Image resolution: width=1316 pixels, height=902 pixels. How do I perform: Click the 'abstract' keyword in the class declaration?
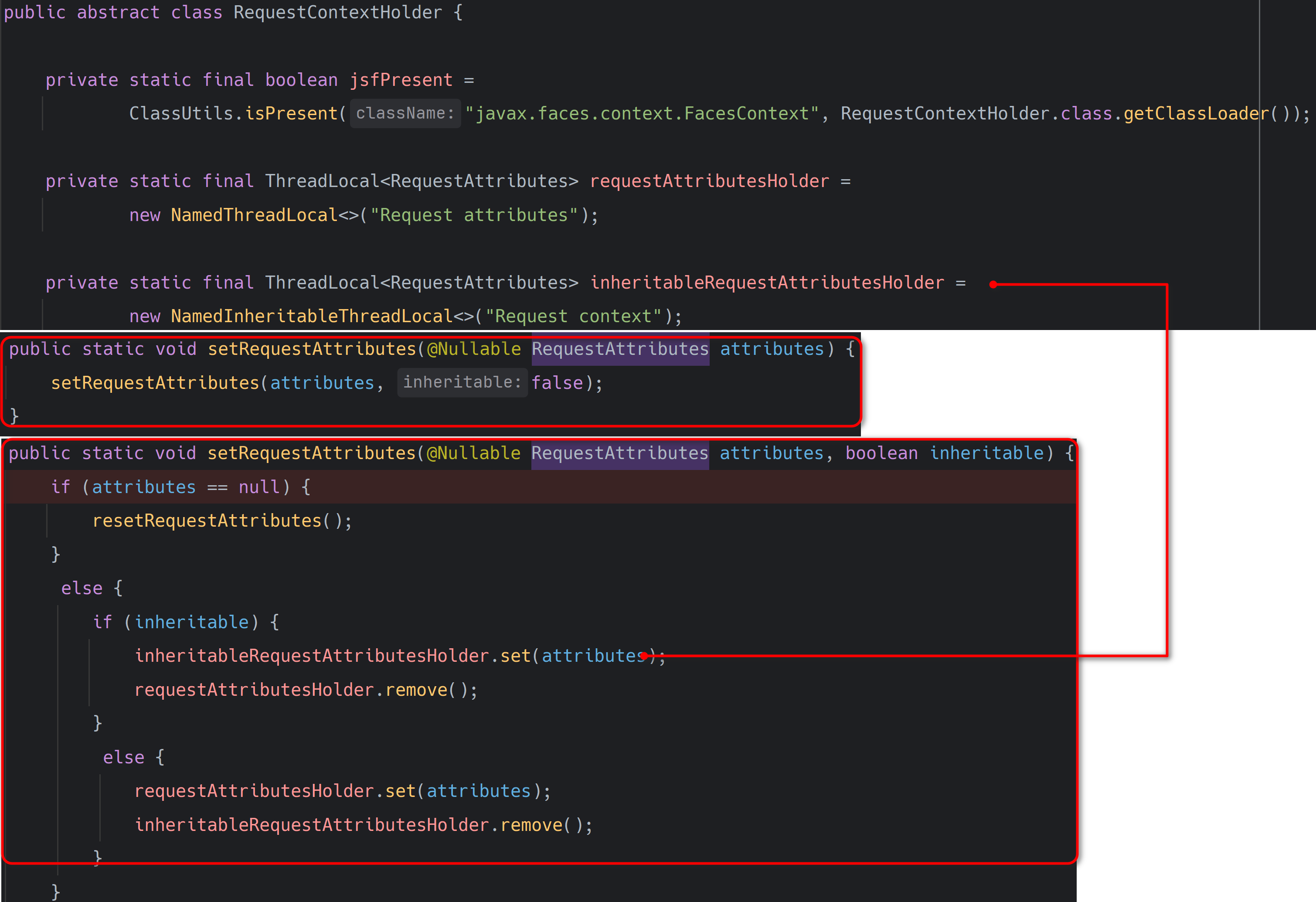tap(119, 13)
